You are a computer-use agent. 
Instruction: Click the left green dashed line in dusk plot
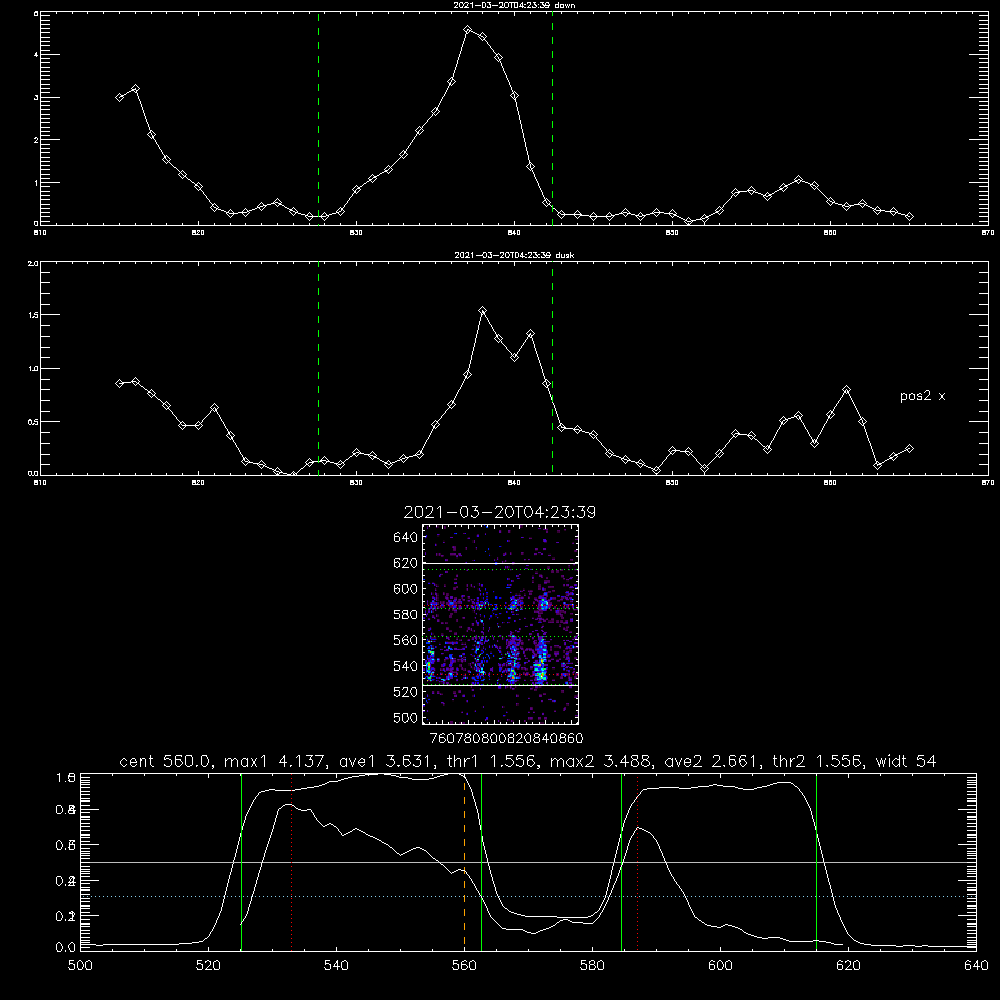tap(318, 368)
